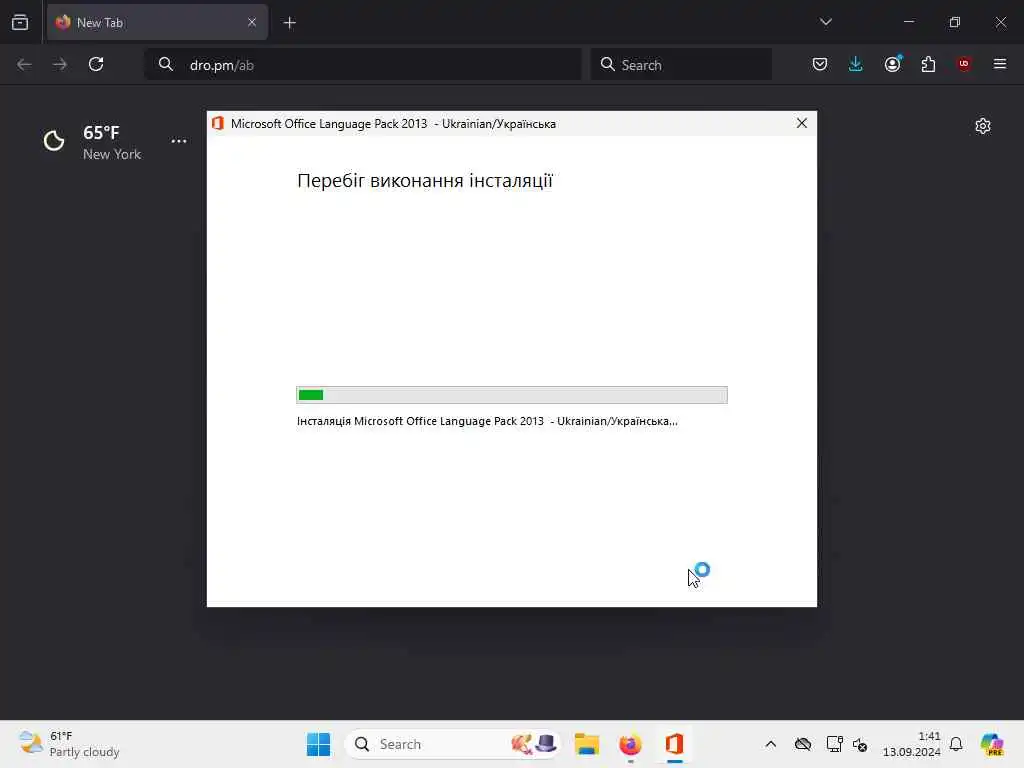
Task: Show hidden system tray icons
Action: click(771, 744)
